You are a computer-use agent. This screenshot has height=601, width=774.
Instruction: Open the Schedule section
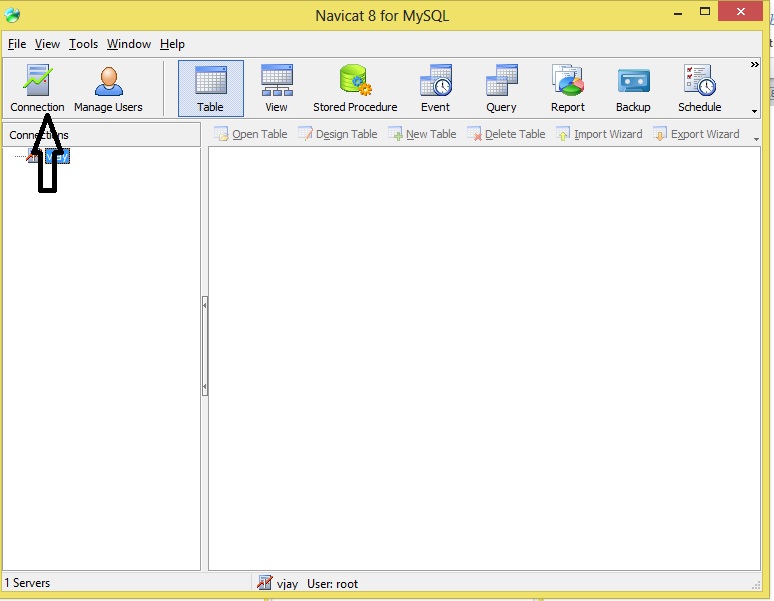pos(699,89)
